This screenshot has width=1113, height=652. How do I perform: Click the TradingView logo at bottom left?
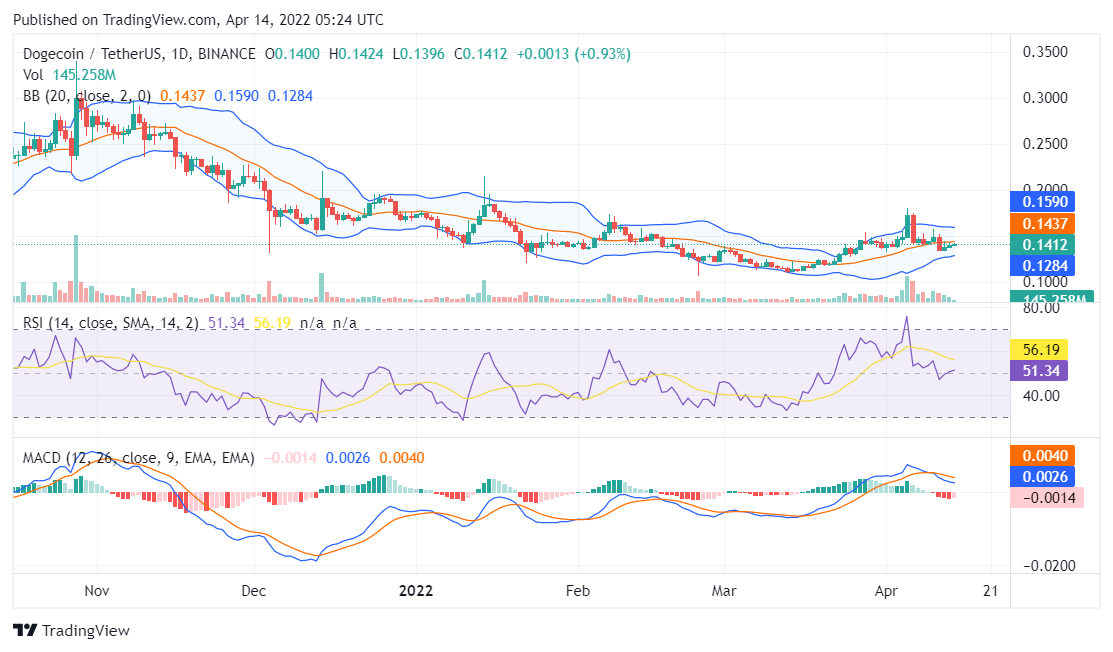click(x=71, y=631)
